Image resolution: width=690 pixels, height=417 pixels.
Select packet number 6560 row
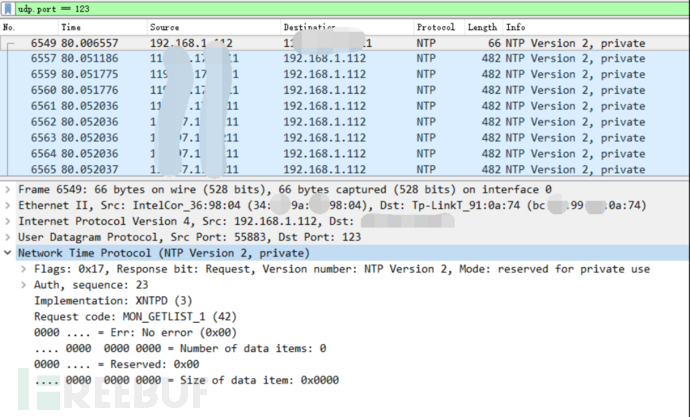[345, 90]
